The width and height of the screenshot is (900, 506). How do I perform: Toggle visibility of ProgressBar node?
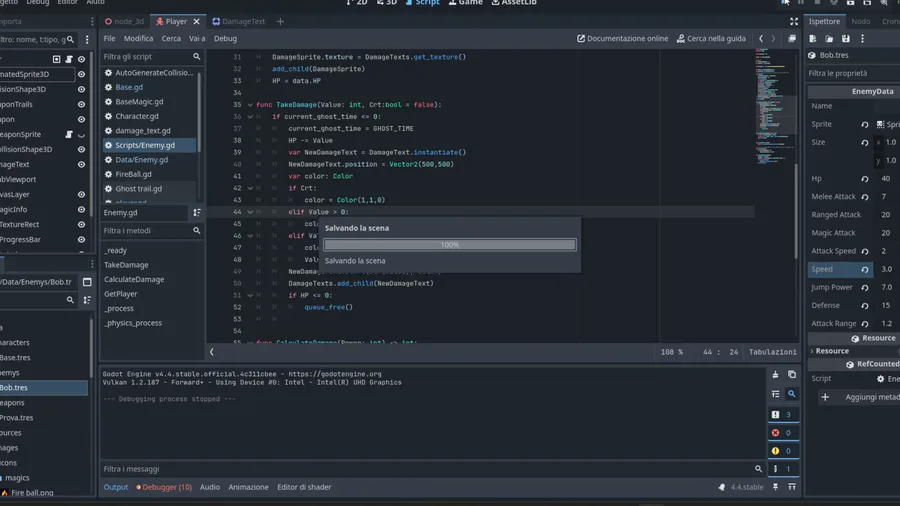(82, 239)
